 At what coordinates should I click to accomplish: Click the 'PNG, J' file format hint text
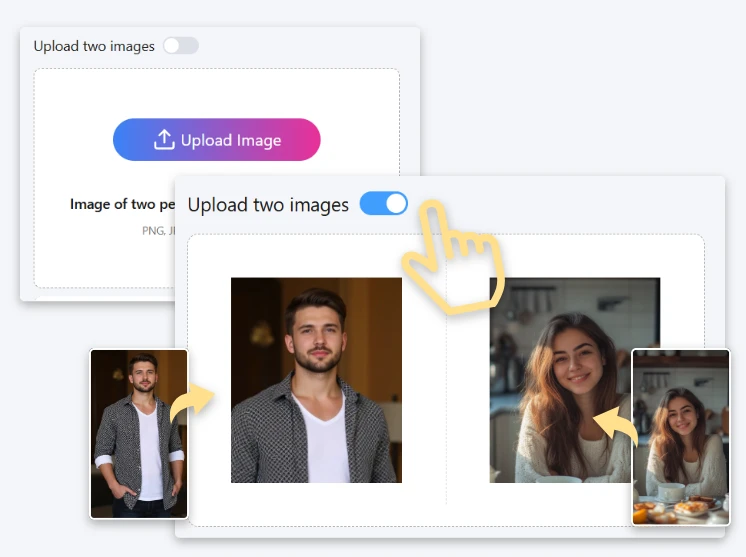coord(158,231)
